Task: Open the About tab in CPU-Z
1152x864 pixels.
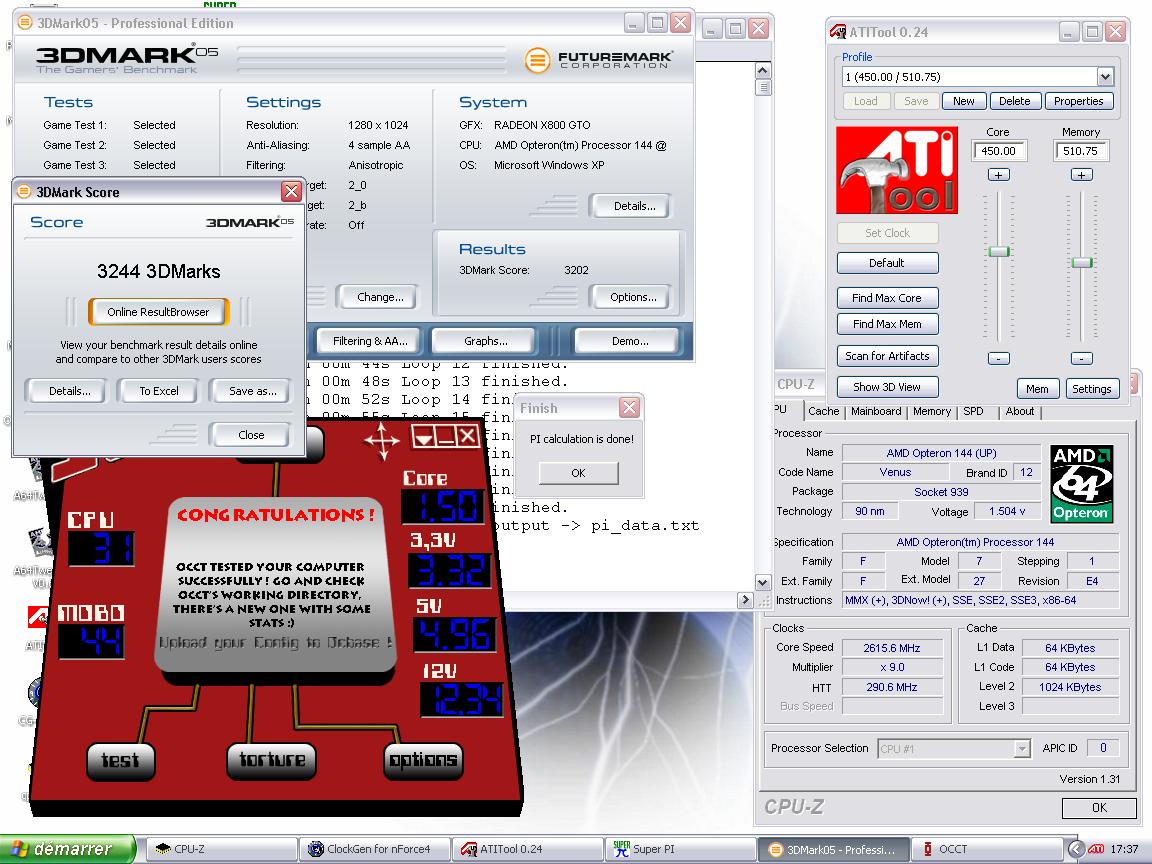Action: [x=1020, y=411]
